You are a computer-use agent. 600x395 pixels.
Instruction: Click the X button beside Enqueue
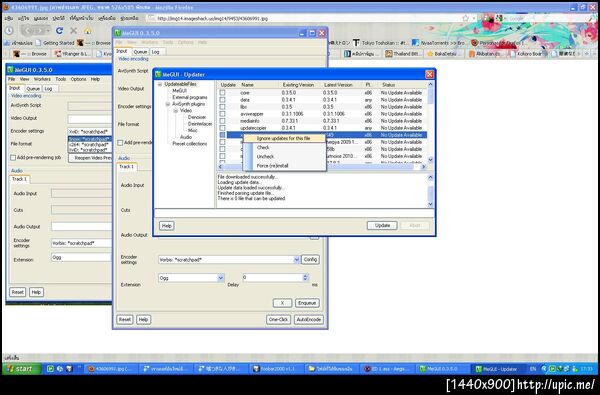pos(282,303)
